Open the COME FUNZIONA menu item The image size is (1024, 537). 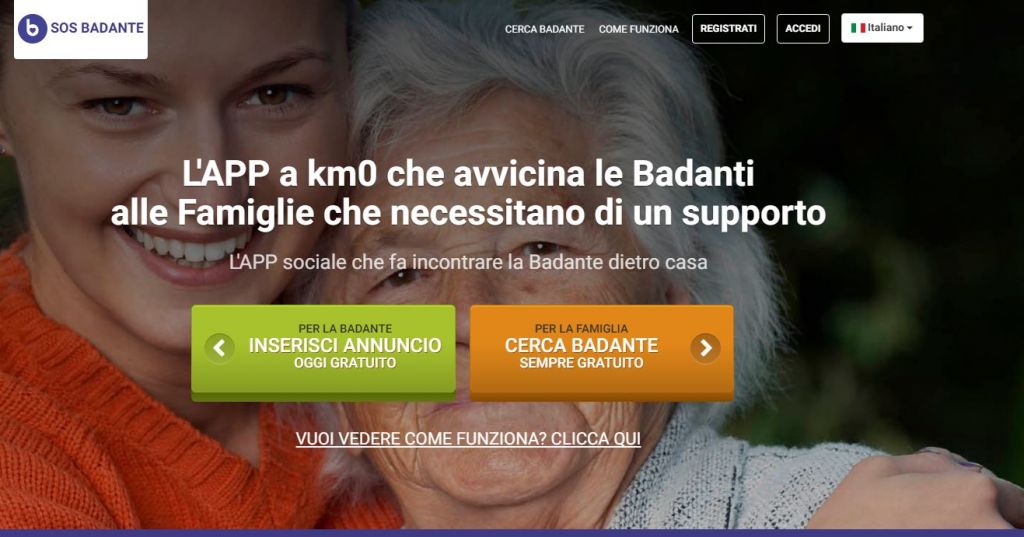point(638,29)
